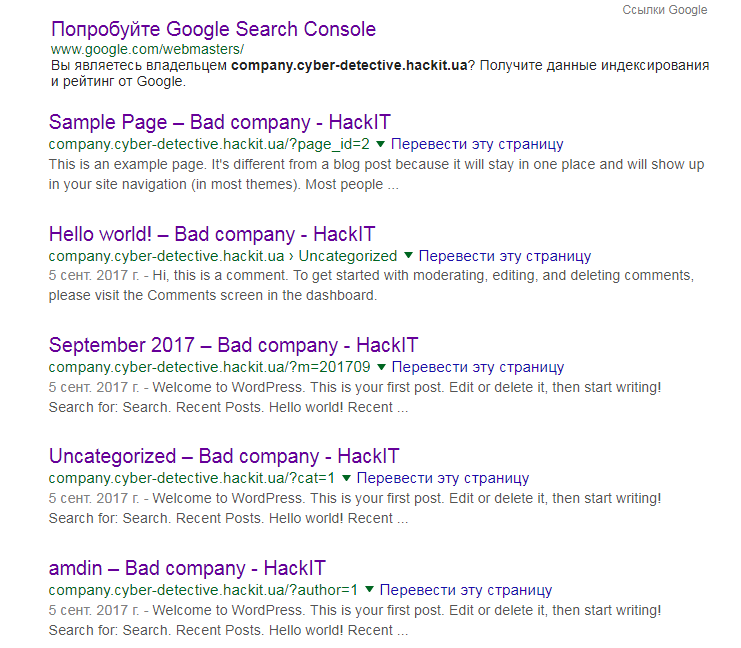Click the ?page_id=2 green URL
The image size is (741, 648).
pyautogui.click(x=209, y=144)
